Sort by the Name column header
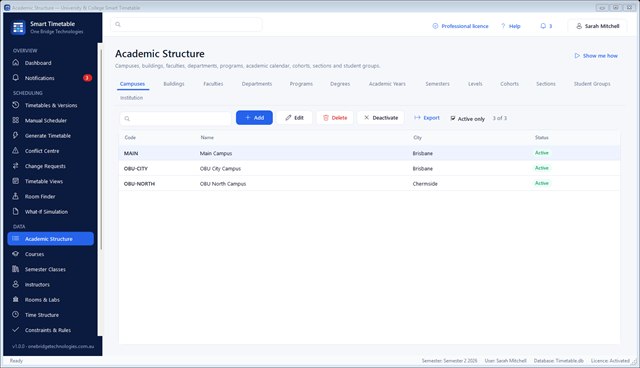The height and width of the screenshot is (368, 640). point(207,137)
